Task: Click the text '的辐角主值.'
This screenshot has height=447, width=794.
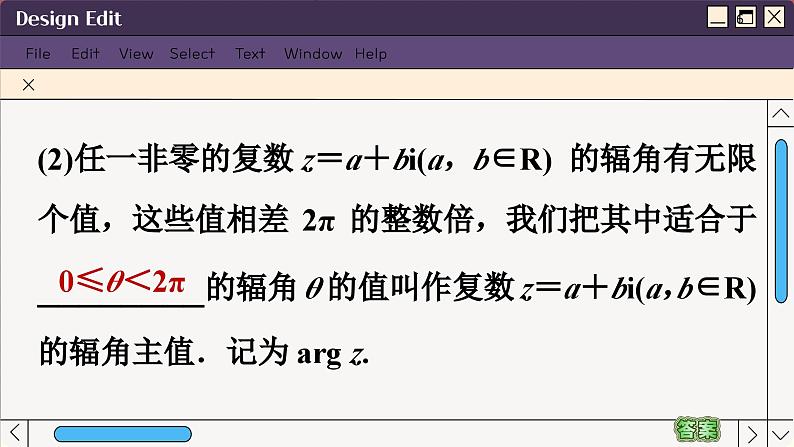Action: (122, 351)
